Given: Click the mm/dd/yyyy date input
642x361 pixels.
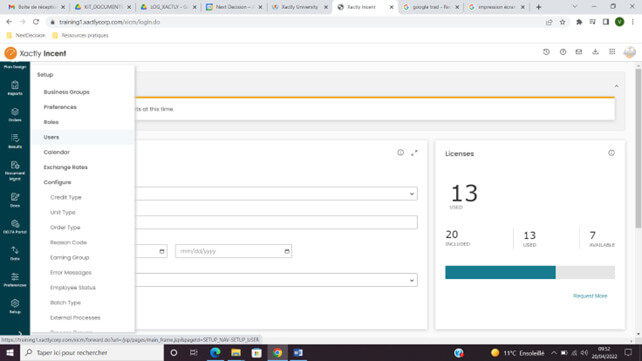Looking at the screenshot, I should click(x=233, y=251).
